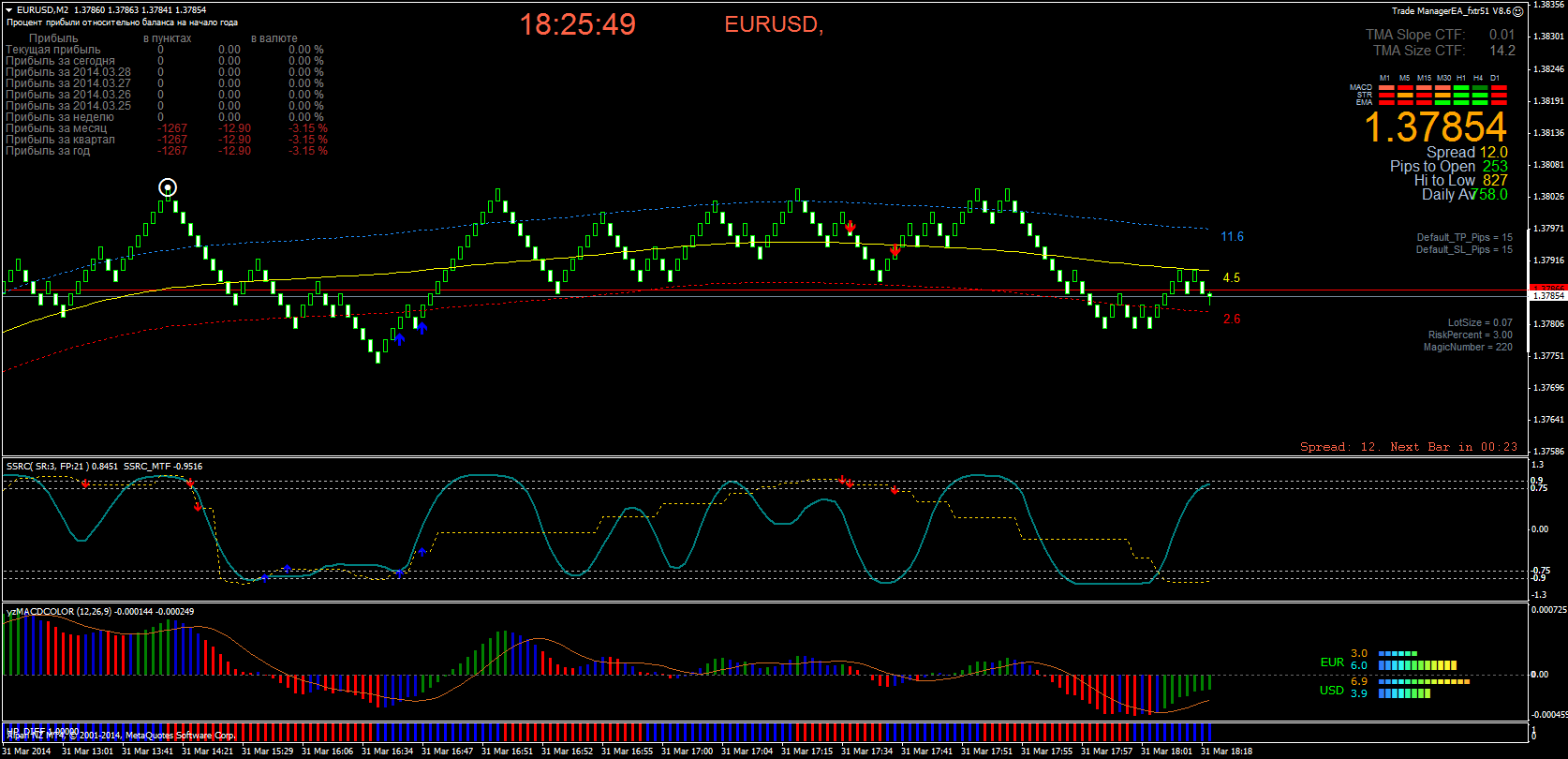Select the white circle marker at chart peak
The width and height of the screenshot is (1568, 759).
[x=168, y=187]
